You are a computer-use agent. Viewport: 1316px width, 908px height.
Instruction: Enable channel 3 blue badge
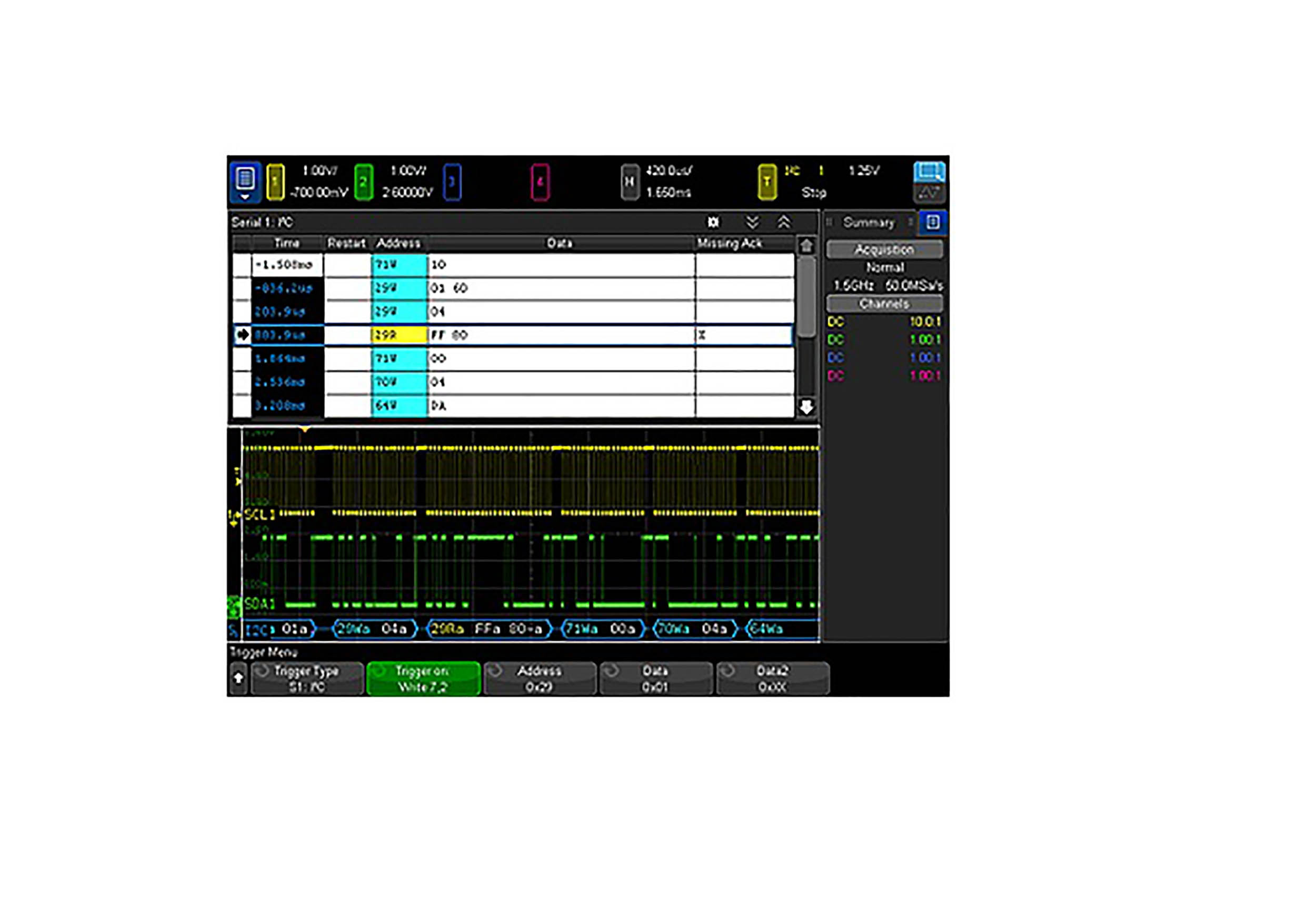pos(452,182)
